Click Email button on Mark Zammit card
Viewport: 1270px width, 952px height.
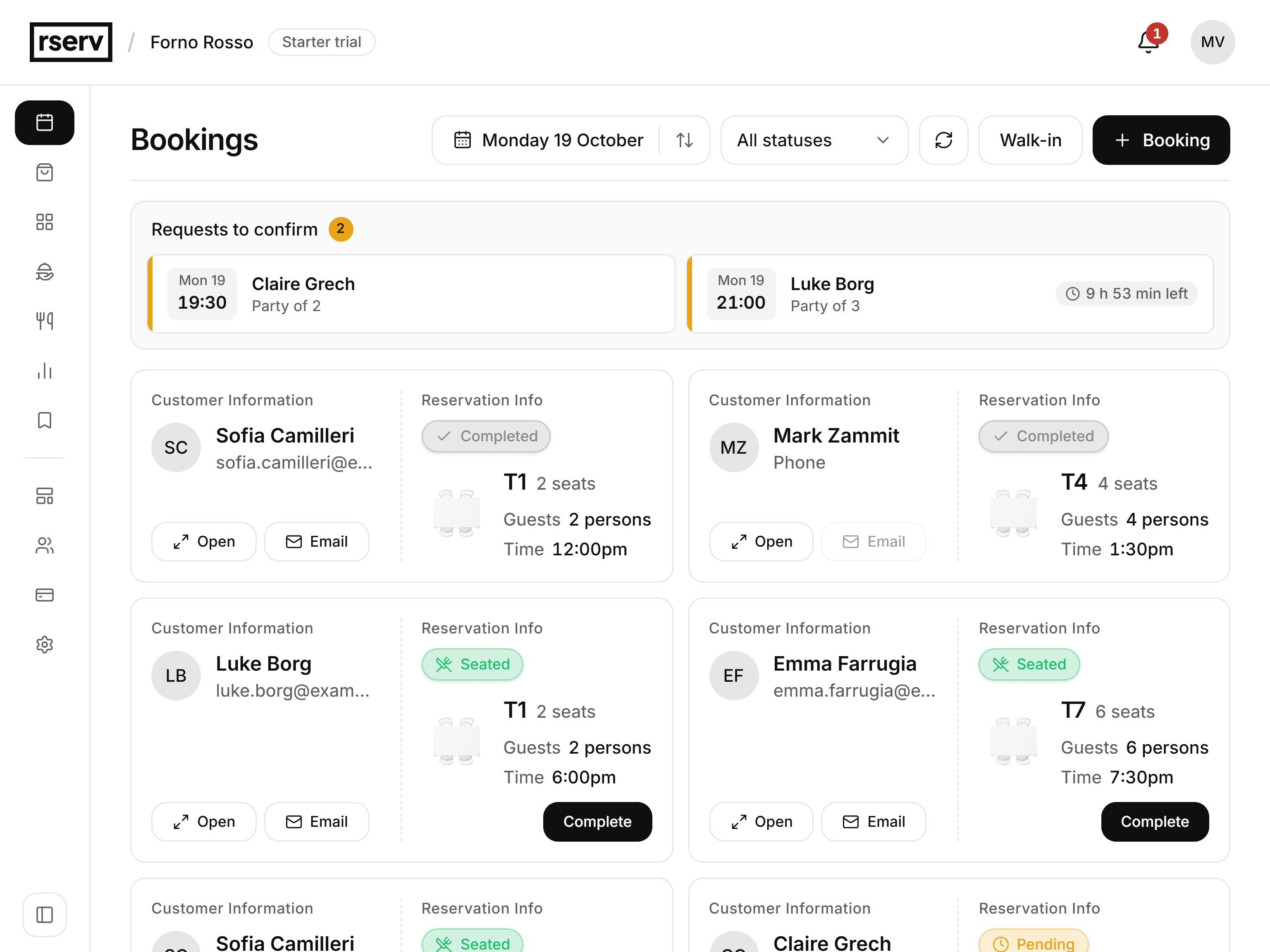point(873,542)
